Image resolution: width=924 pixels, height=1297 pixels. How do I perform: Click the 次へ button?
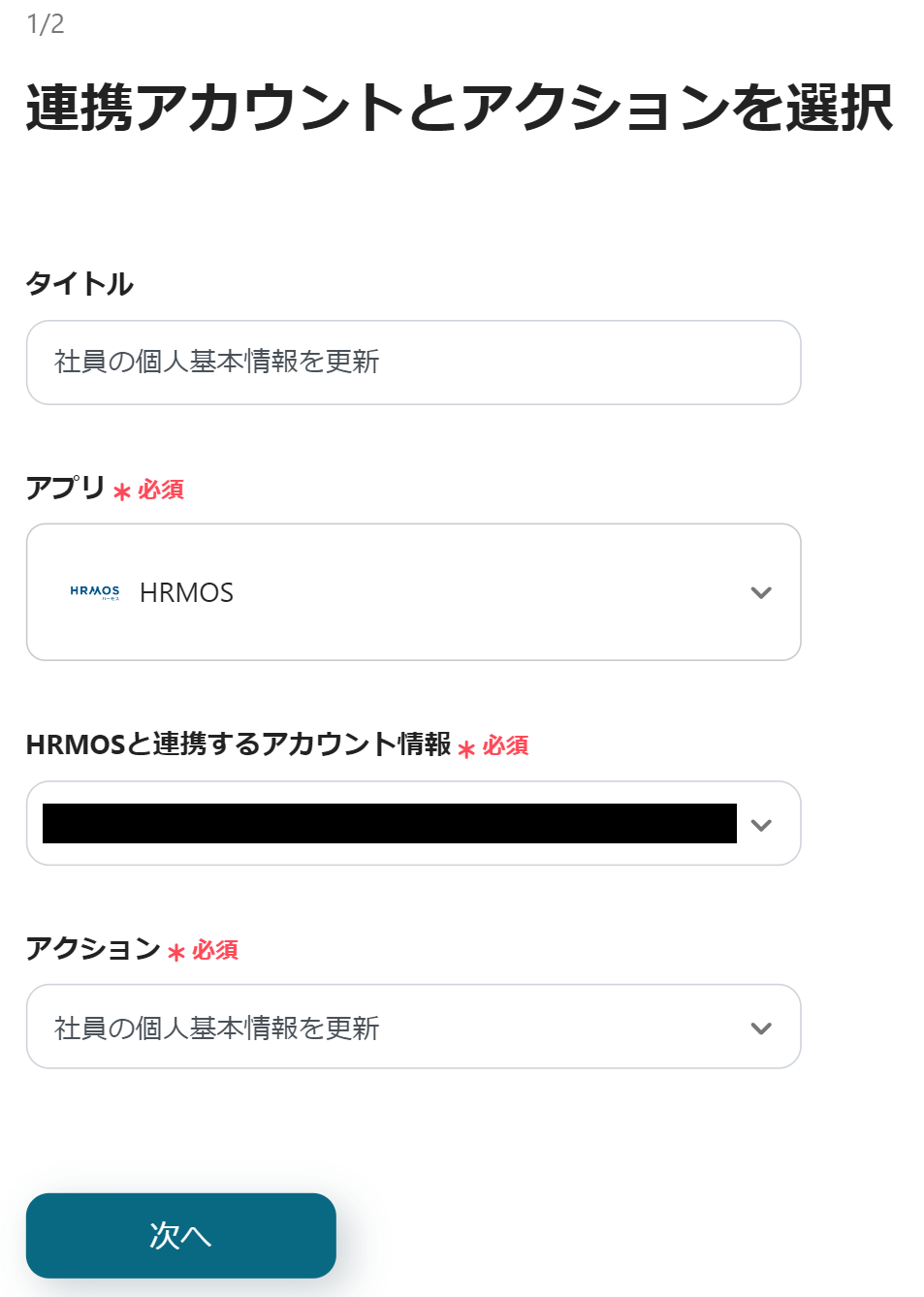[x=181, y=1235]
